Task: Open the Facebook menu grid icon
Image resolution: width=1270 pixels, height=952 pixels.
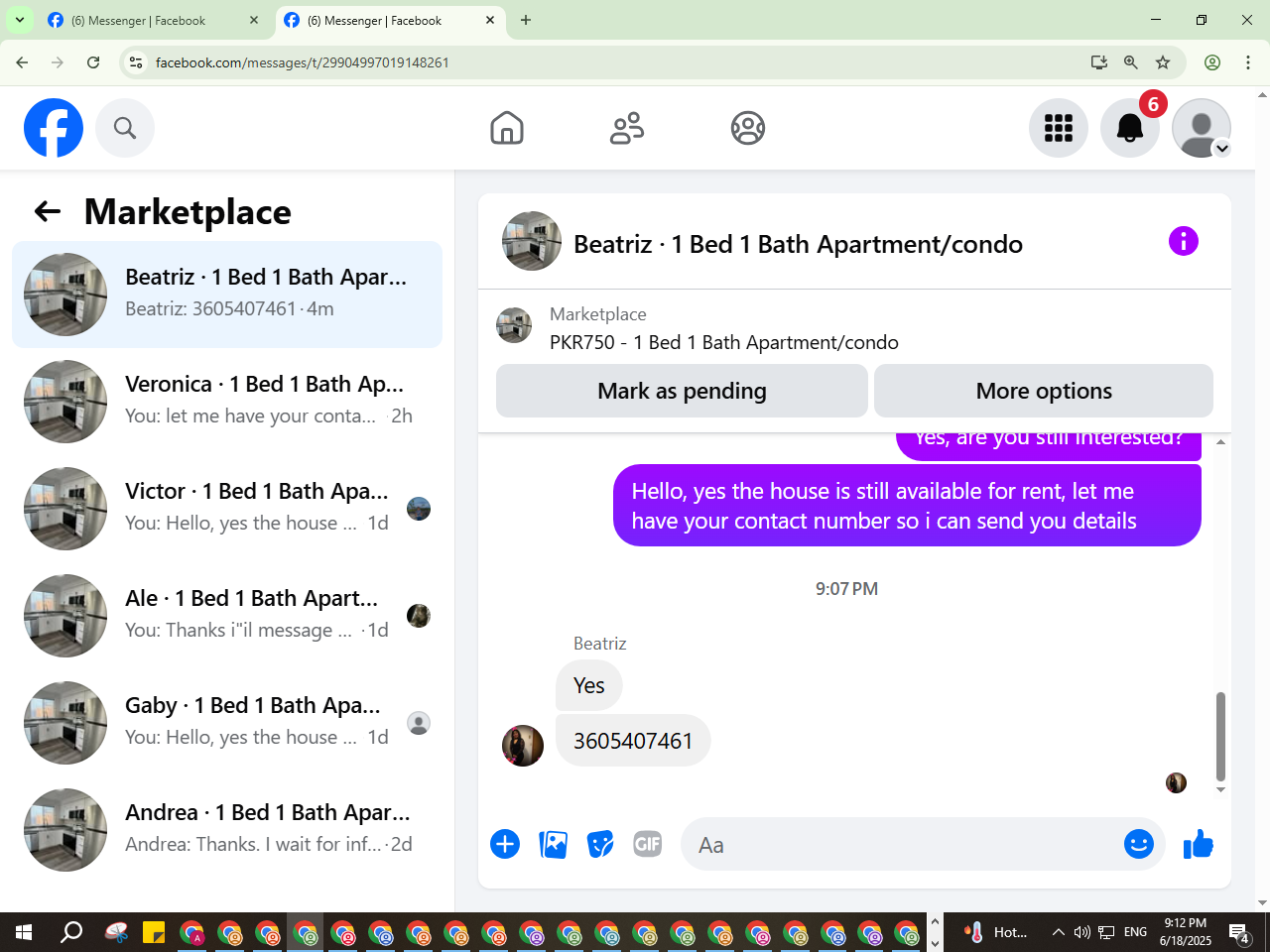Action: coord(1059,128)
